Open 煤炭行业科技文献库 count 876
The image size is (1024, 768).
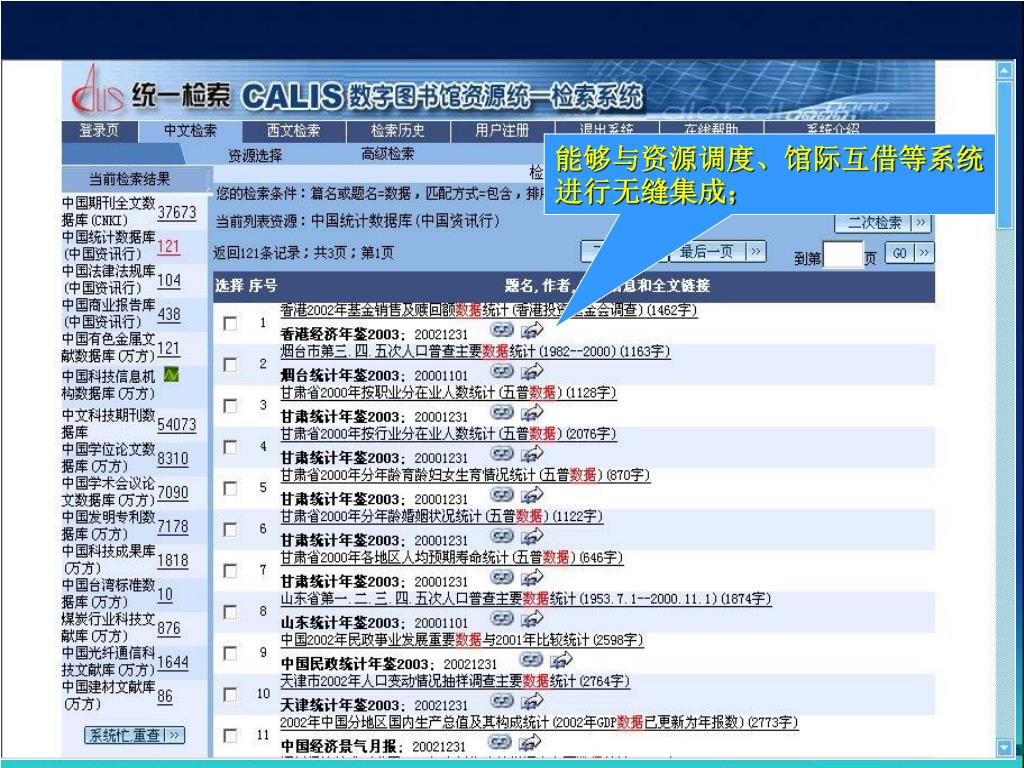(168, 628)
